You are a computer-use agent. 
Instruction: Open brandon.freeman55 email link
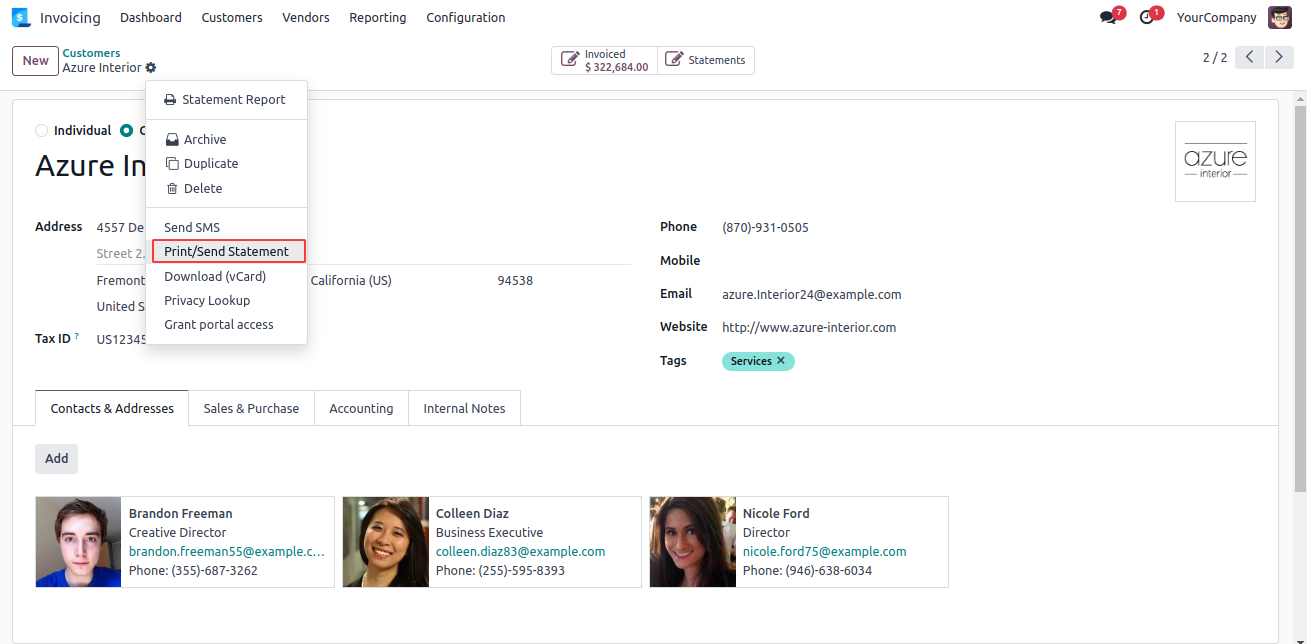[x=227, y=551]
